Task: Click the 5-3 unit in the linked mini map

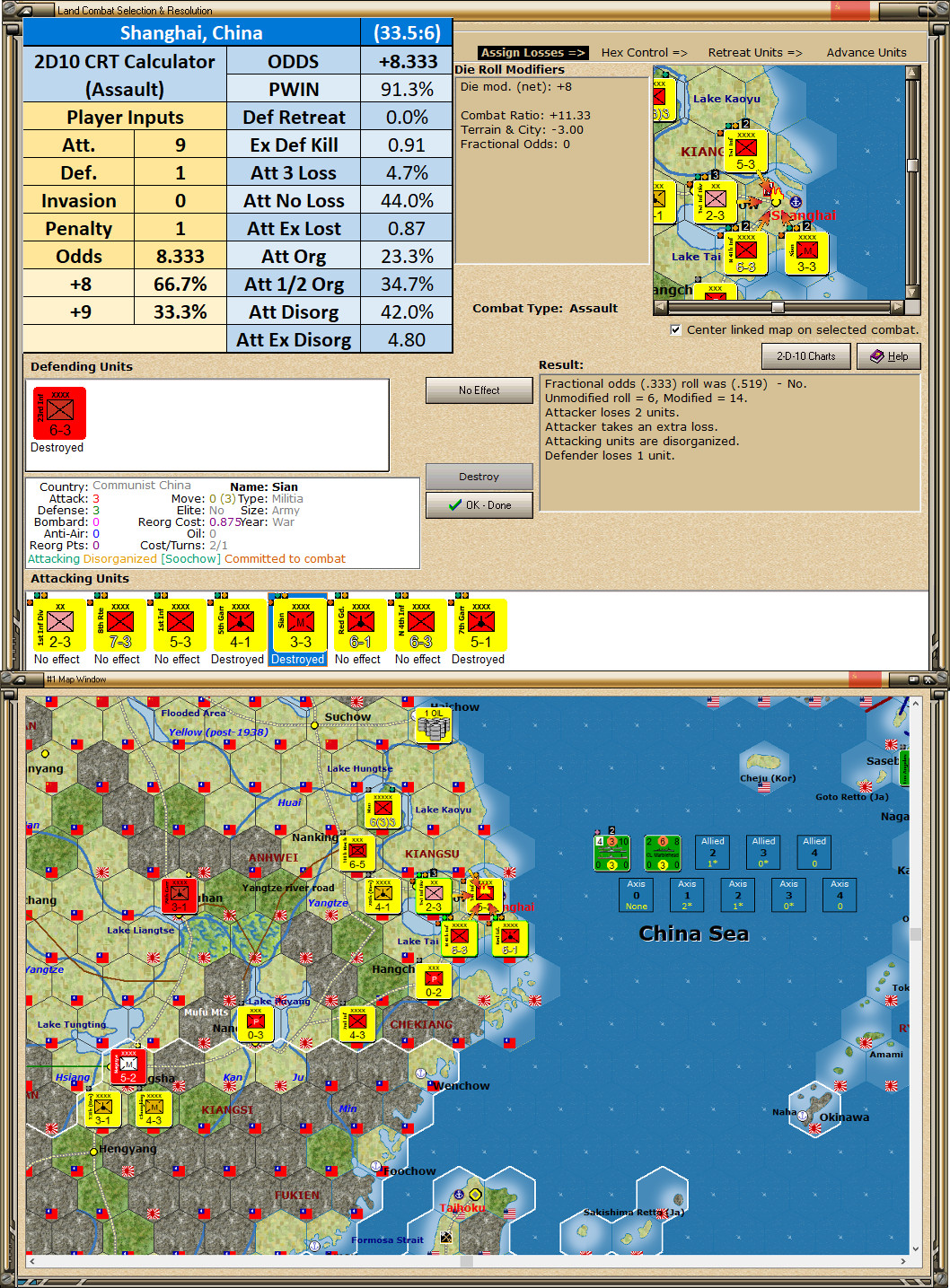Action: [x=745, y=151]
